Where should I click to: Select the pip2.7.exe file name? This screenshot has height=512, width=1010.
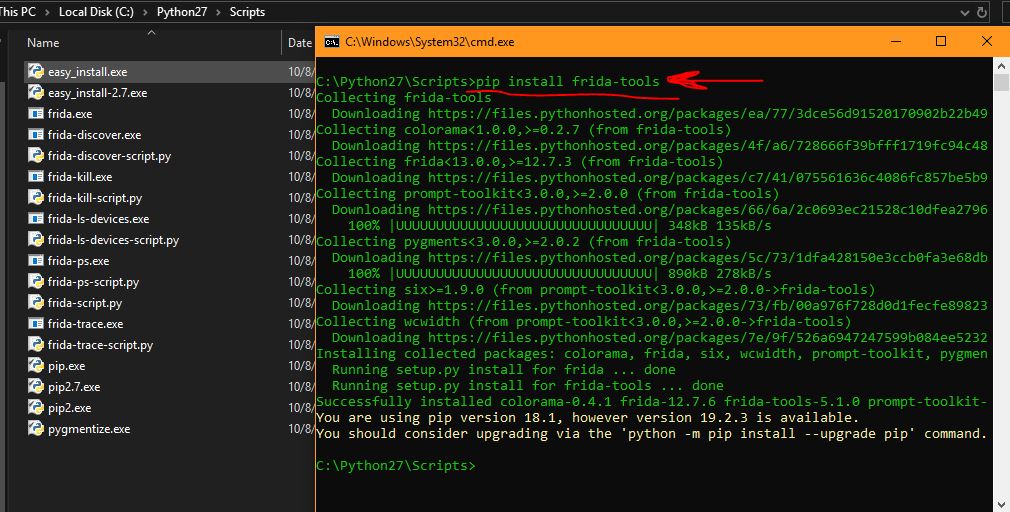(x=74, y=386)
